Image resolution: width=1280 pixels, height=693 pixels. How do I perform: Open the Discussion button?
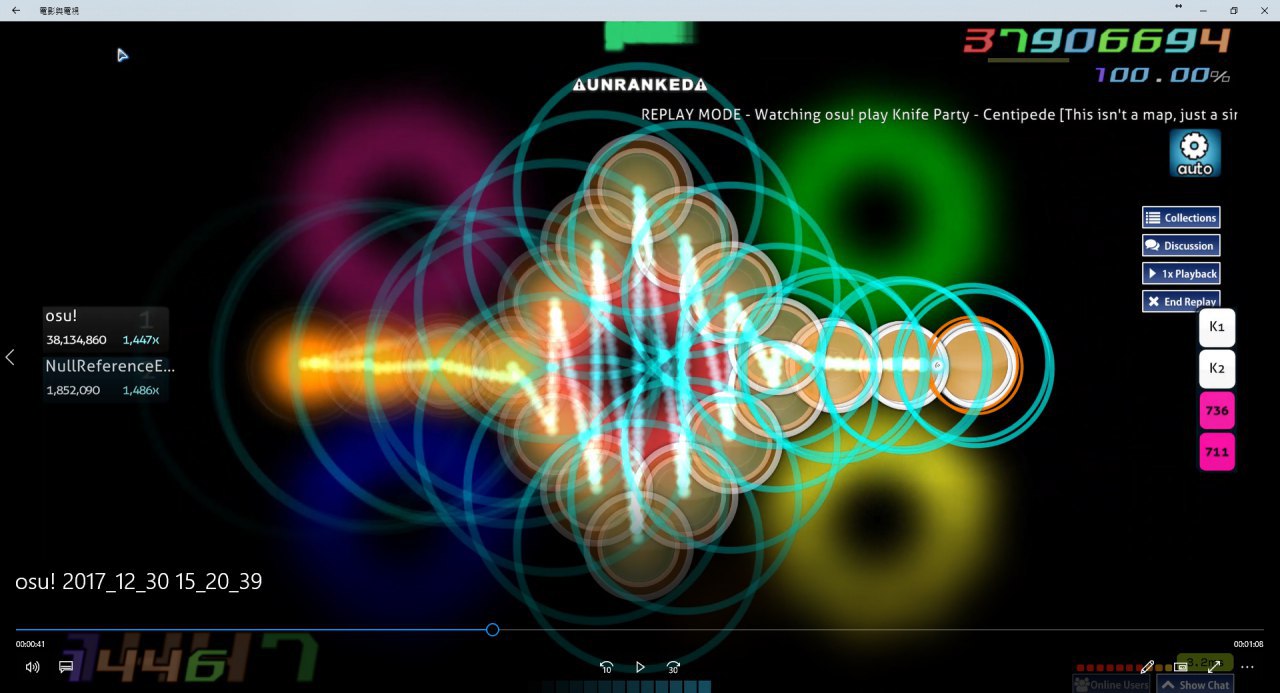pyautogui.click(x=1181, y=246)
